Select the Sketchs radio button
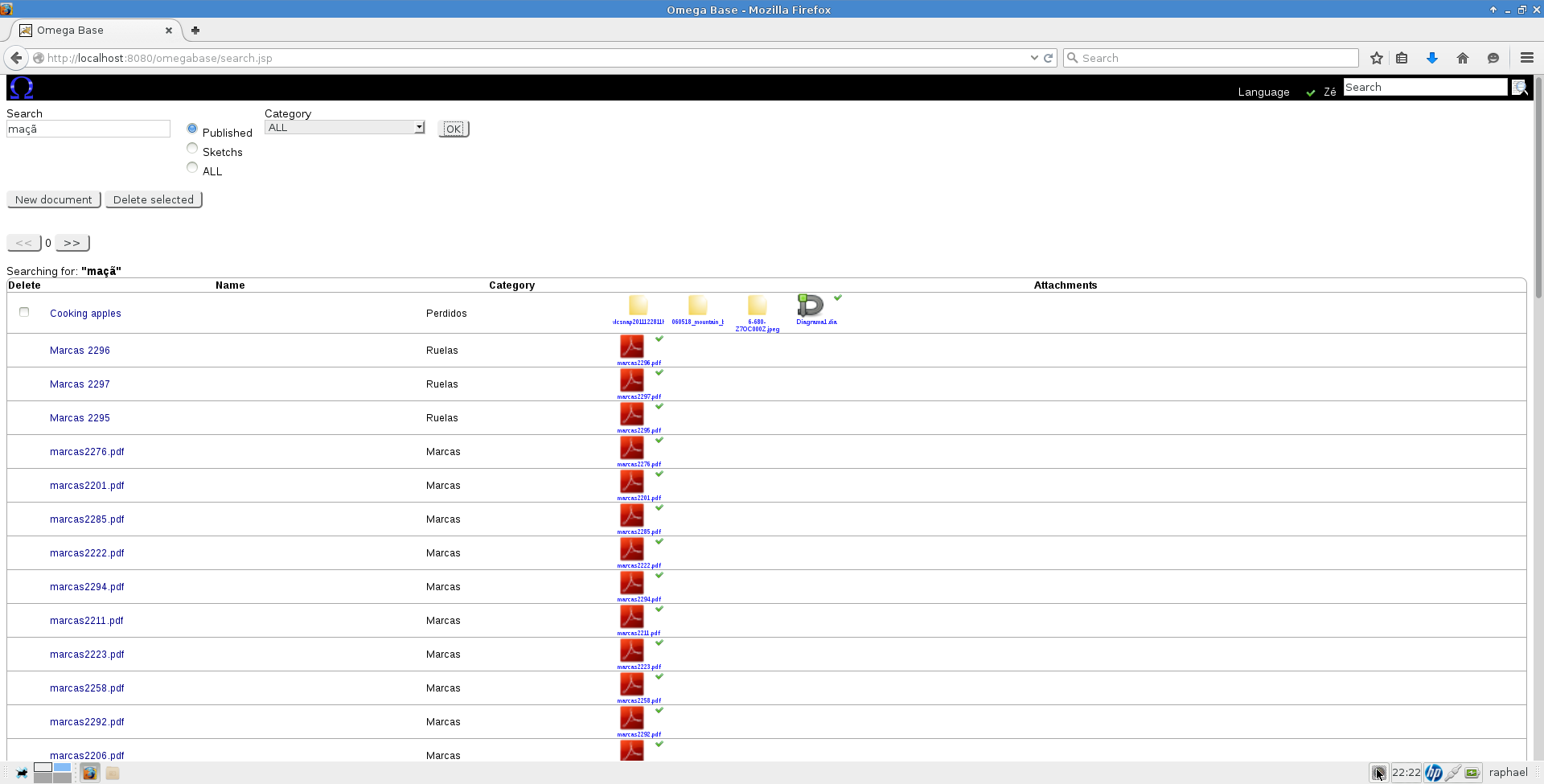The height and width of the screenshot is (784, 1544). [x=191, y=148]
